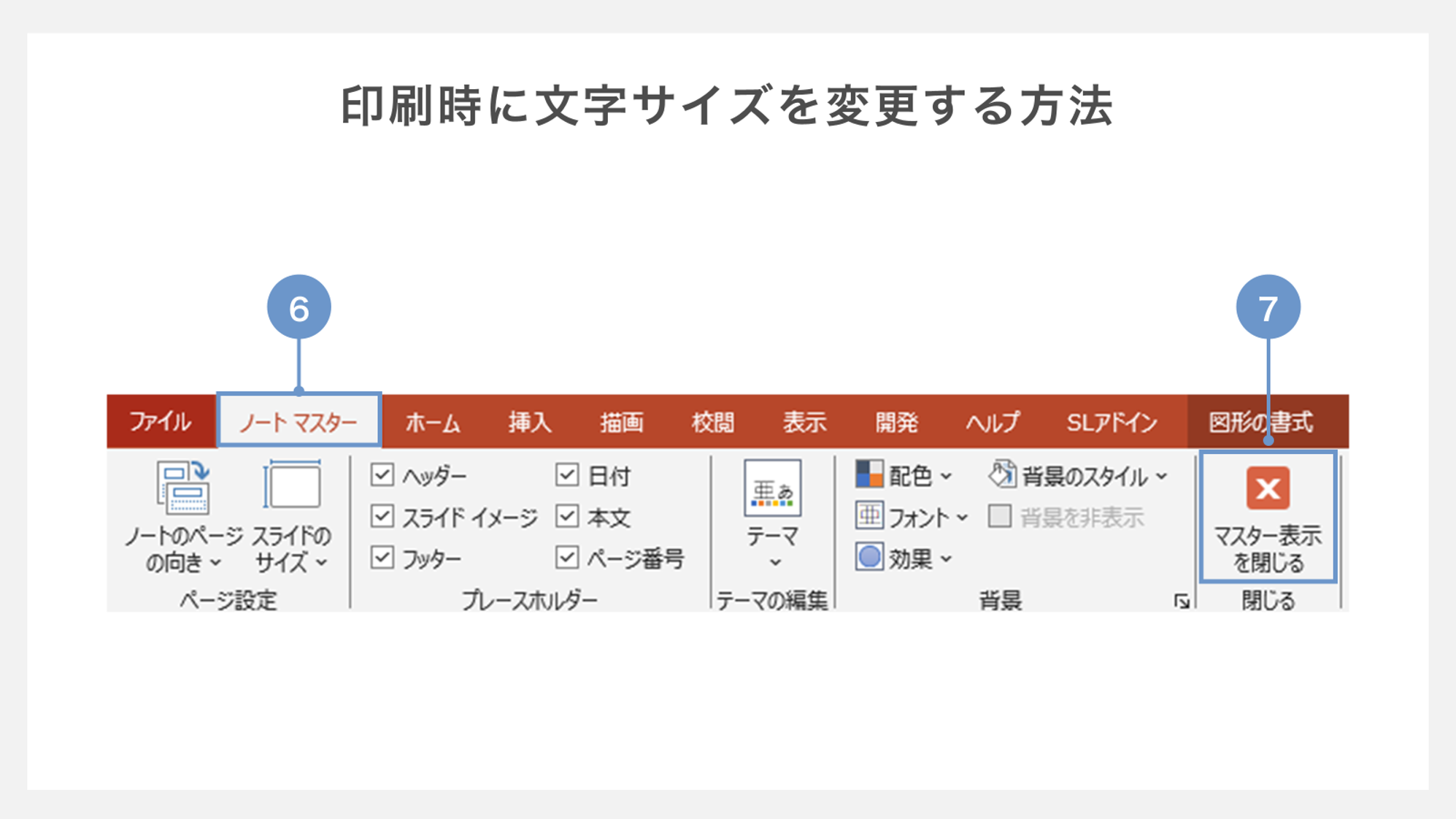
Task: Open the Background group dialog launcher
Action: (1182, 601)
